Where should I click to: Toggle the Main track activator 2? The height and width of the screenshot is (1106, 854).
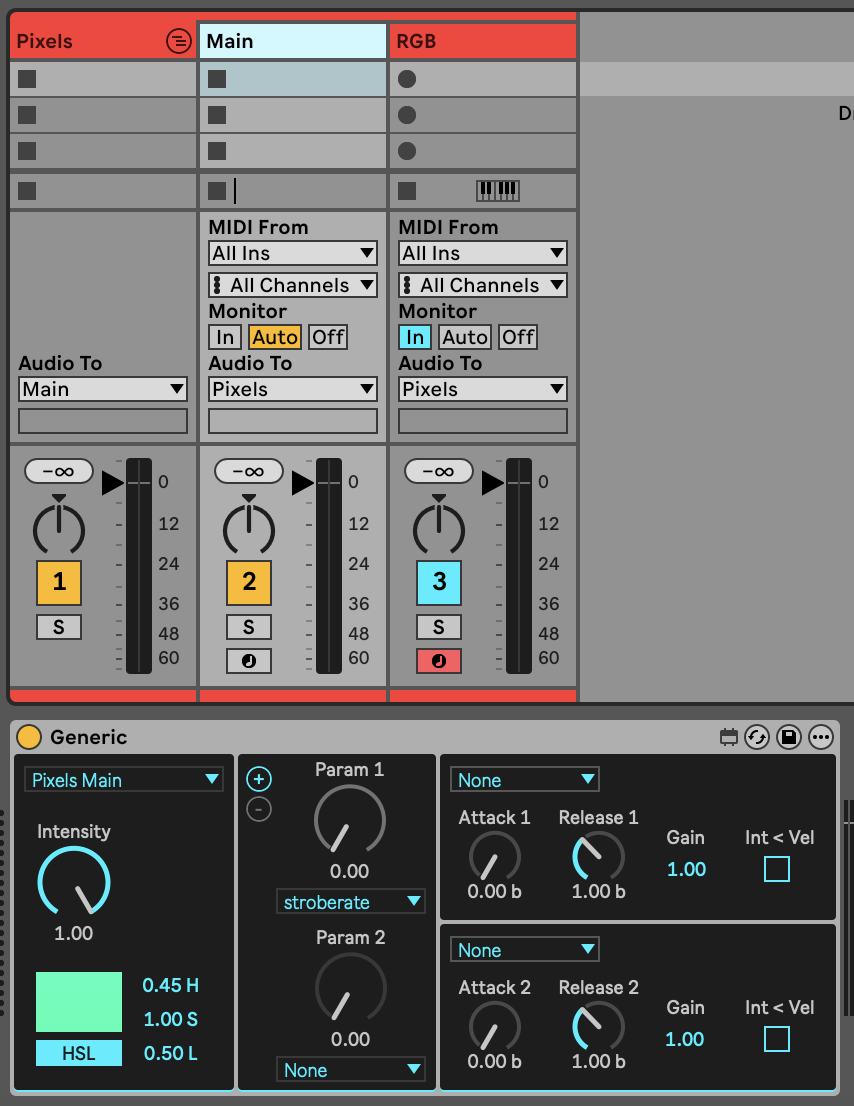(x=249, y=582)
